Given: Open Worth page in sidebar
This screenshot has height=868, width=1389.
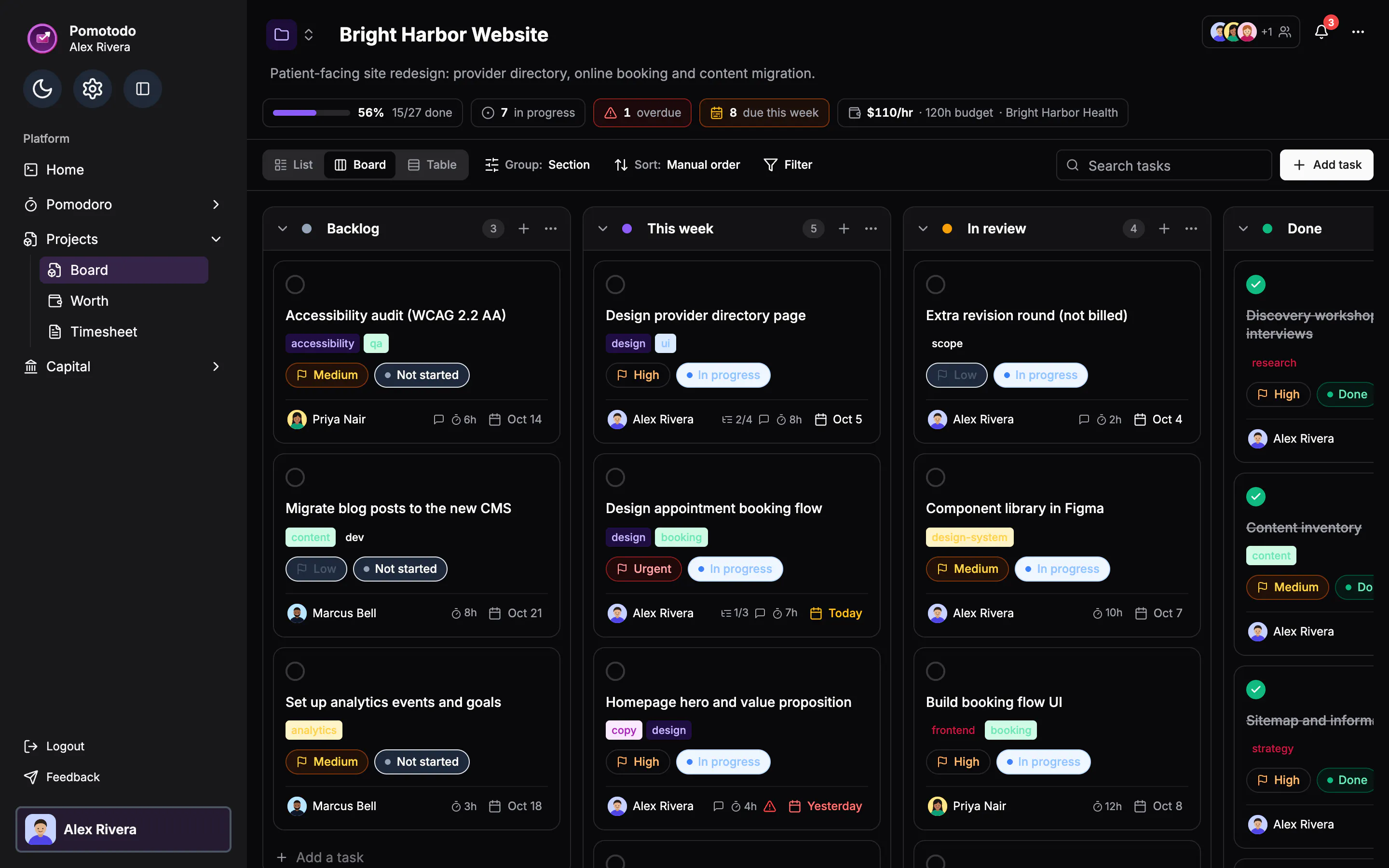Looking at the screenshot, I should (x=123, y=301).
